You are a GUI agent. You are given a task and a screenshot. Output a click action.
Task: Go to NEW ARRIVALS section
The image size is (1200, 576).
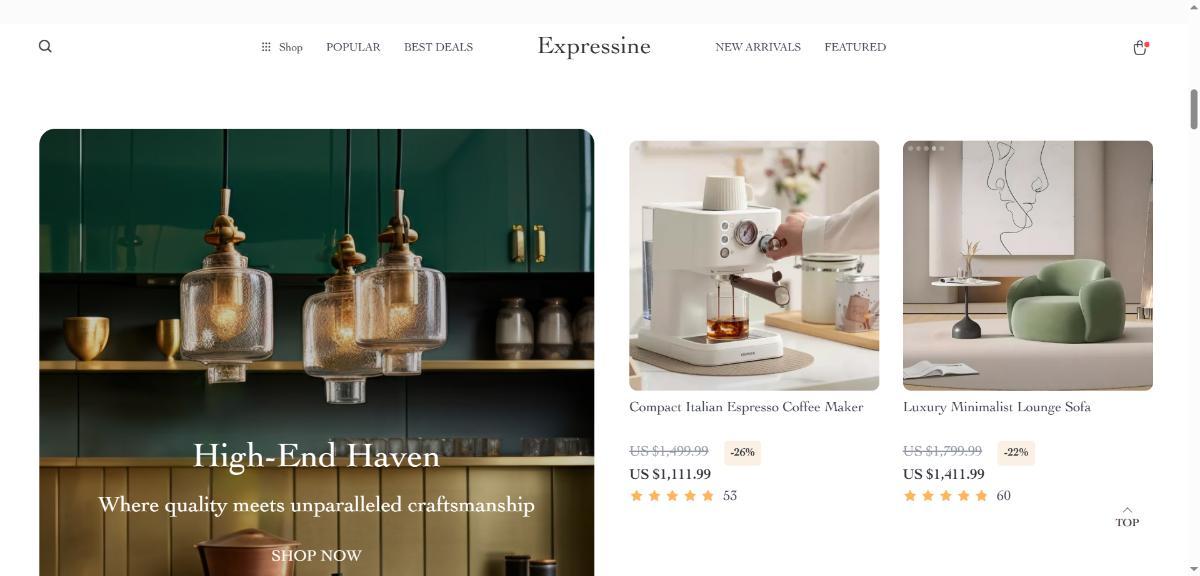[758, 47]
